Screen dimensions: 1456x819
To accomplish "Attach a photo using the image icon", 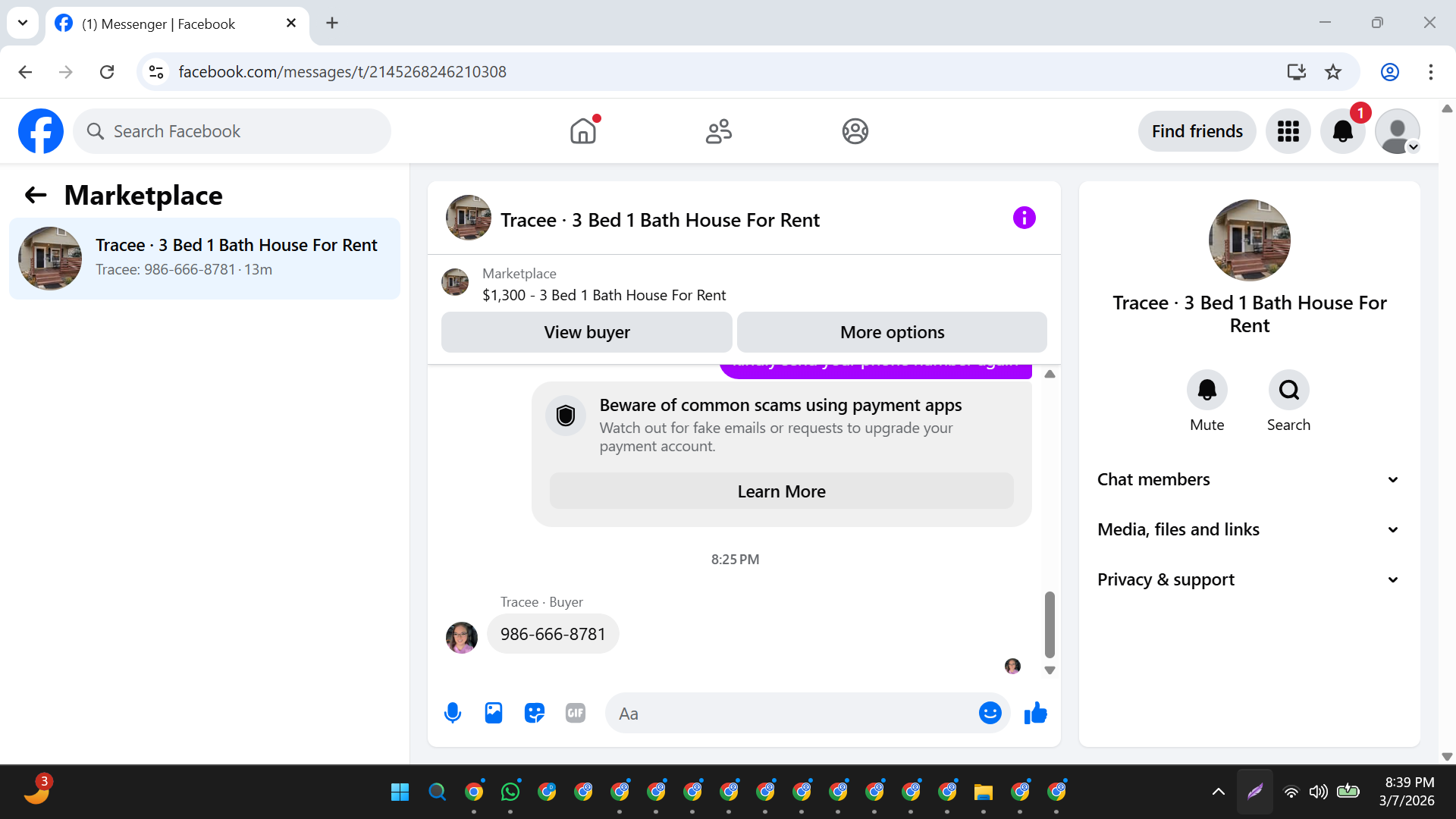I will pos(494,713).
